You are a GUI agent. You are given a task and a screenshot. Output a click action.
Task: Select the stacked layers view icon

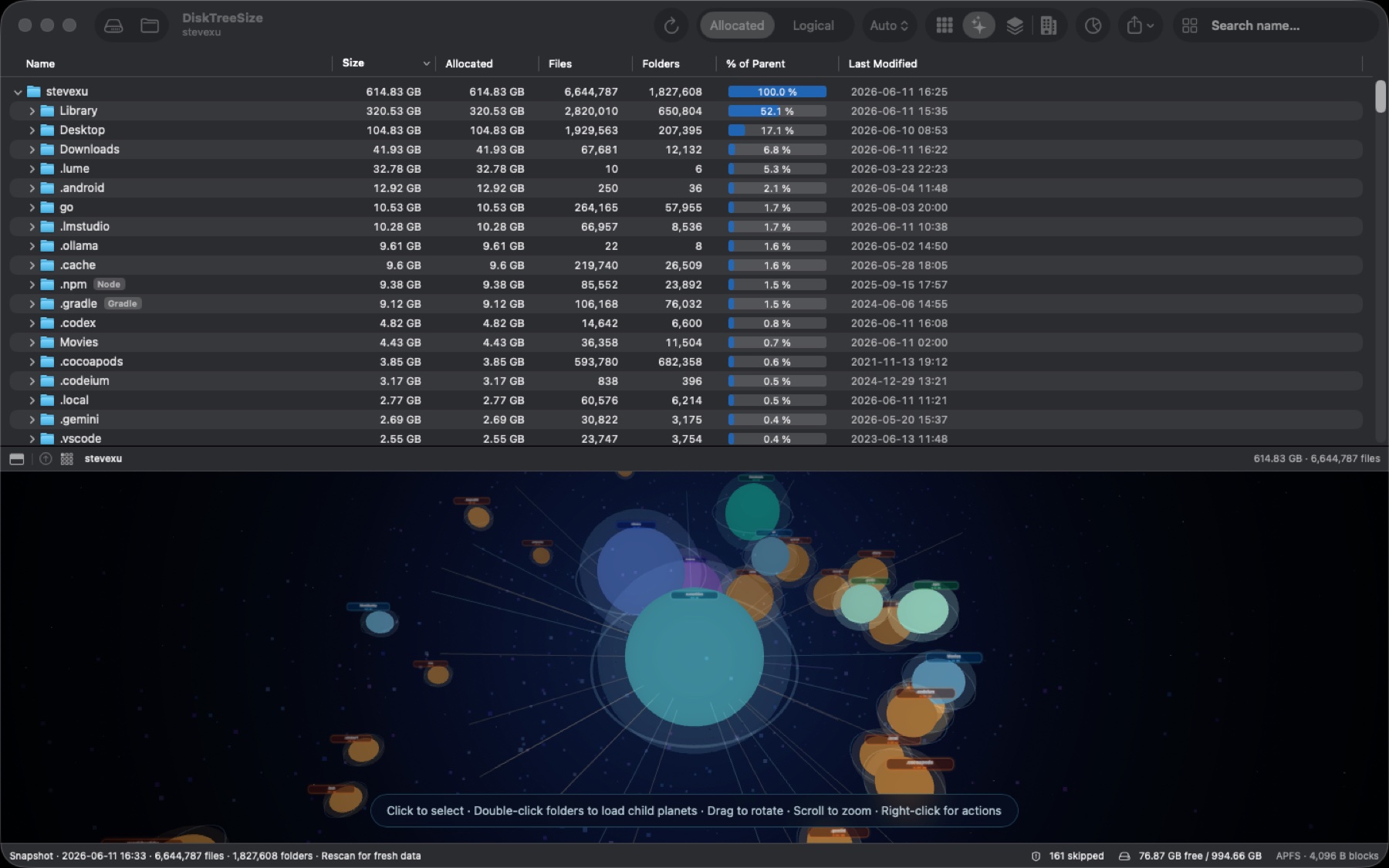coord(1015,25)
